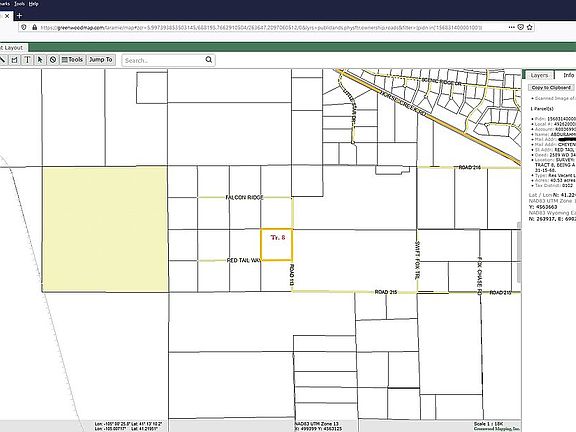Click the ROAD 216 label
The image size is (576, 432).
469,168
